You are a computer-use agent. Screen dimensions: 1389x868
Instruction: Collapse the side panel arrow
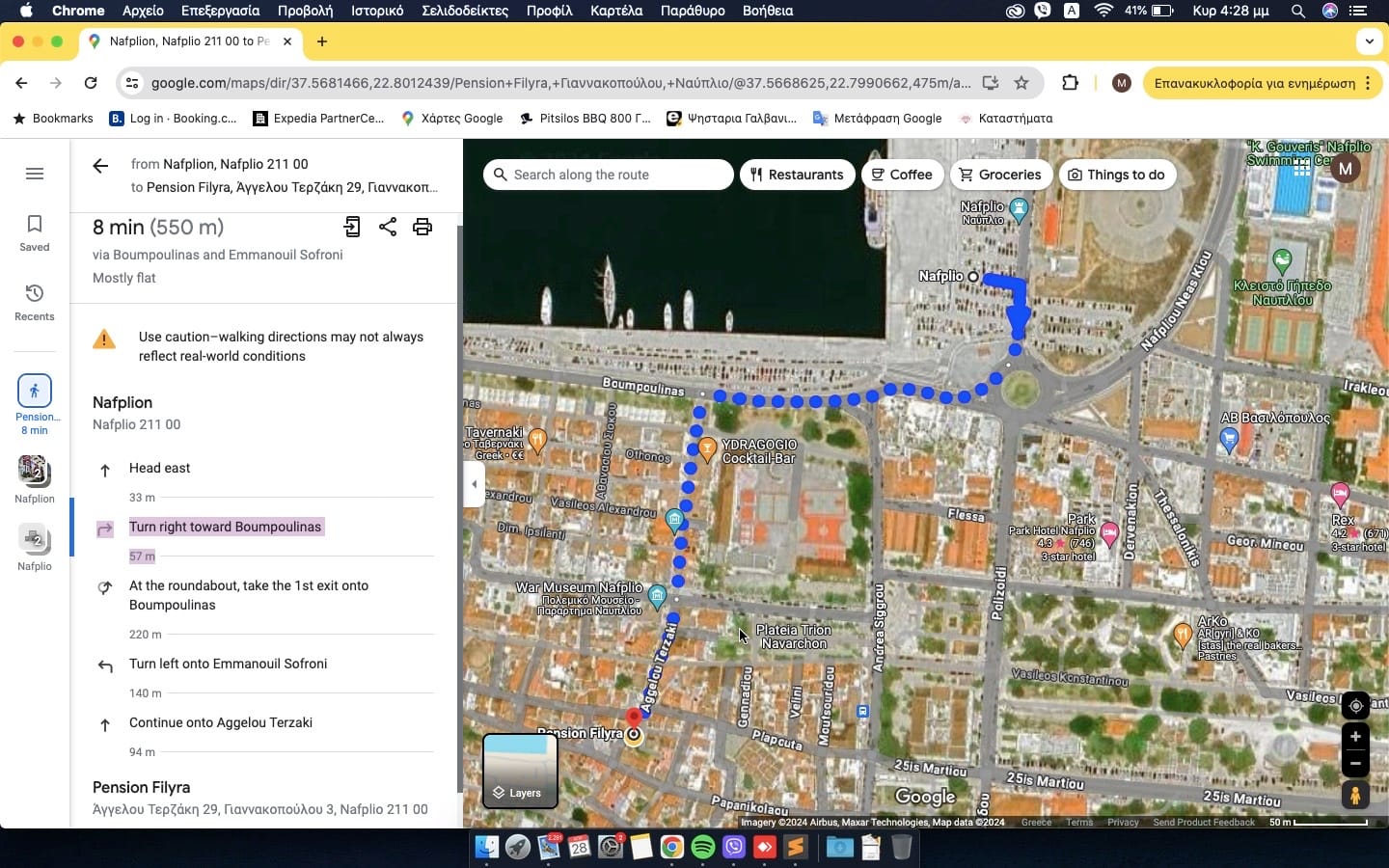pyautogui.click(x=474, y=484)
